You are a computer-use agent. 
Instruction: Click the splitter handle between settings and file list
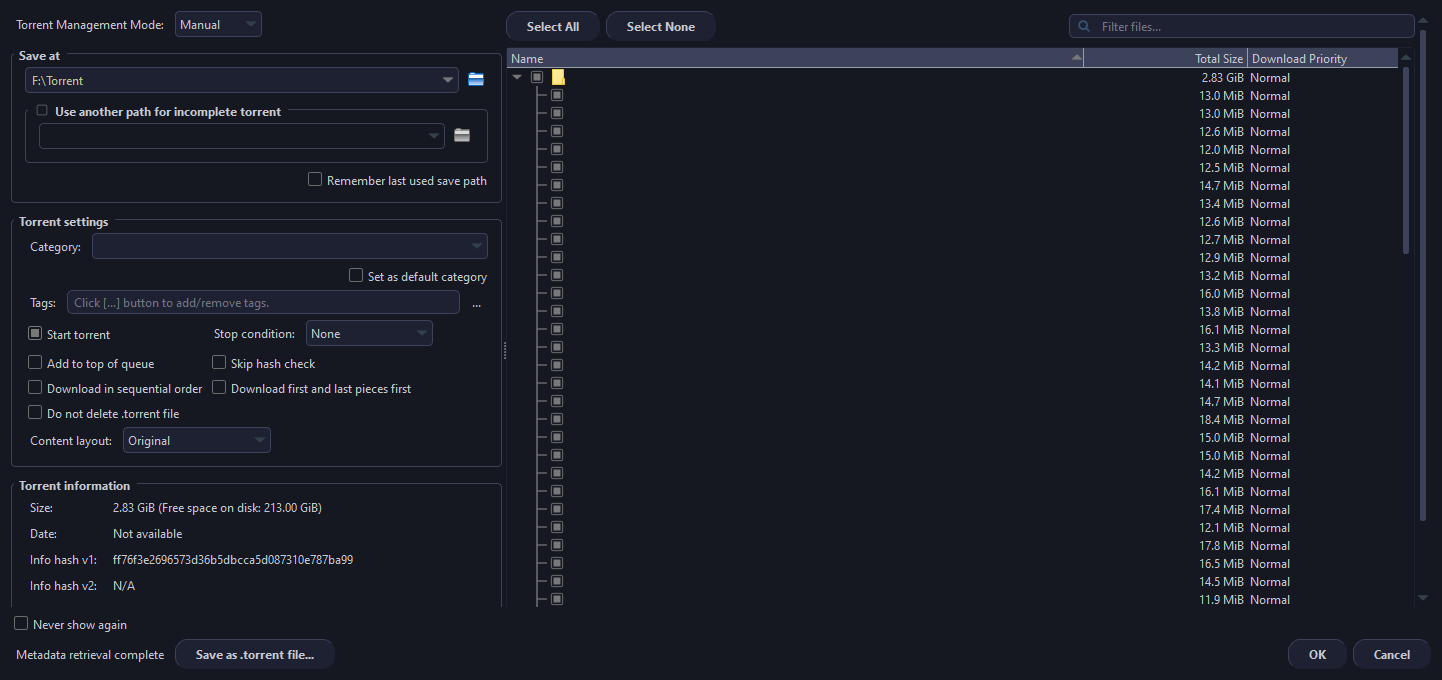click(505, 350)
